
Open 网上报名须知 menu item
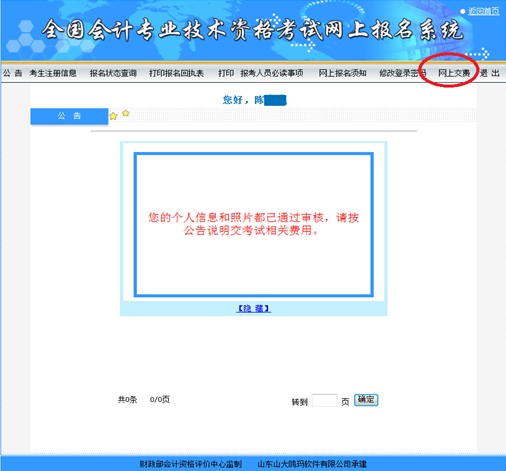pyautogui.click(x=342, y=73)
